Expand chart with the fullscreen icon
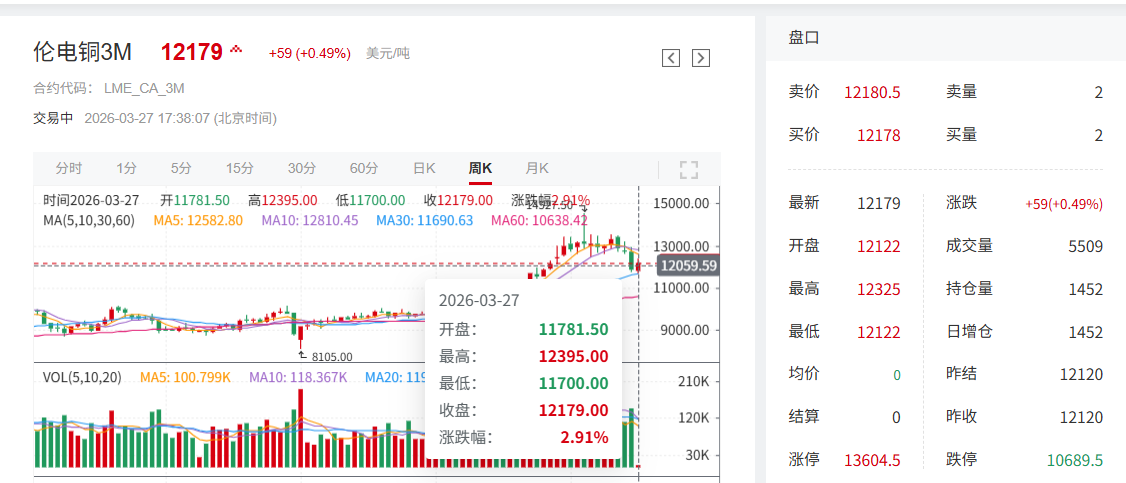The width and height of the screenshot is (1126, 483). [688, 169]
